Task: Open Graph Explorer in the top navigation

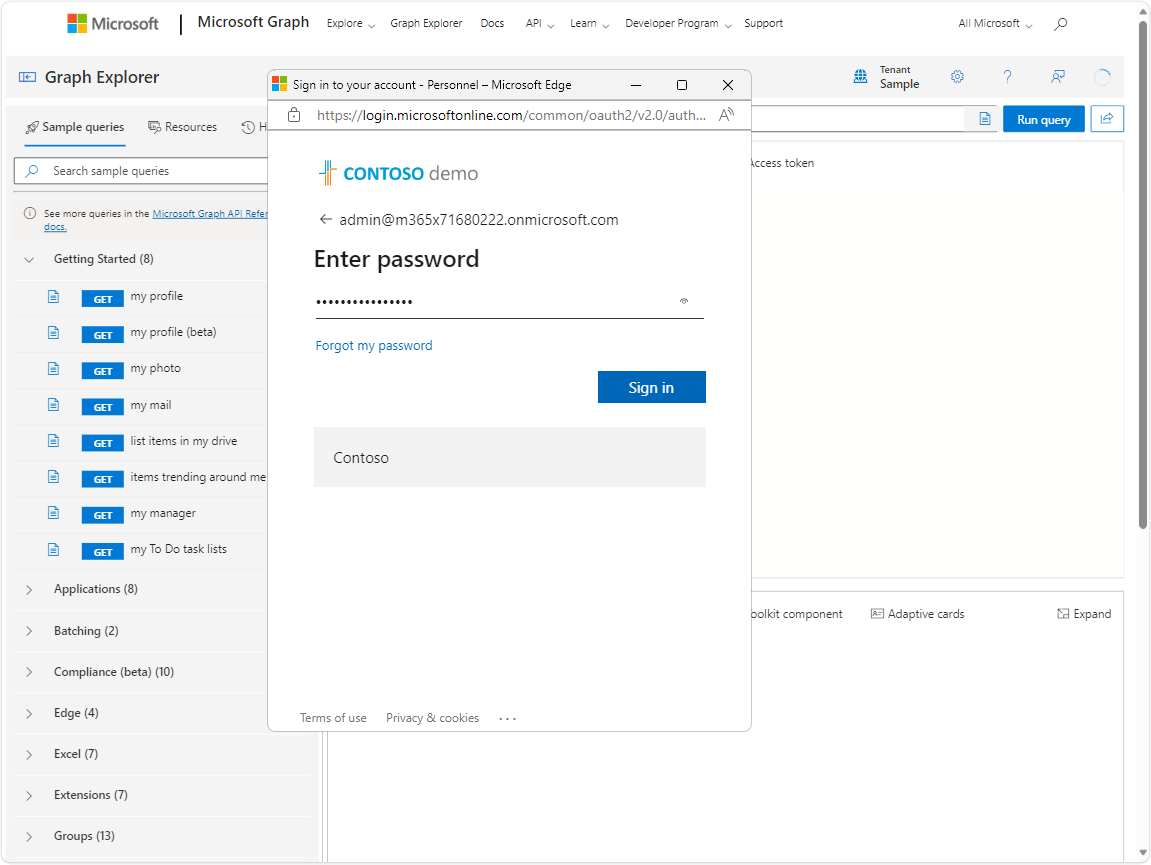Action: pyautogui.click(x=426, y=23)
